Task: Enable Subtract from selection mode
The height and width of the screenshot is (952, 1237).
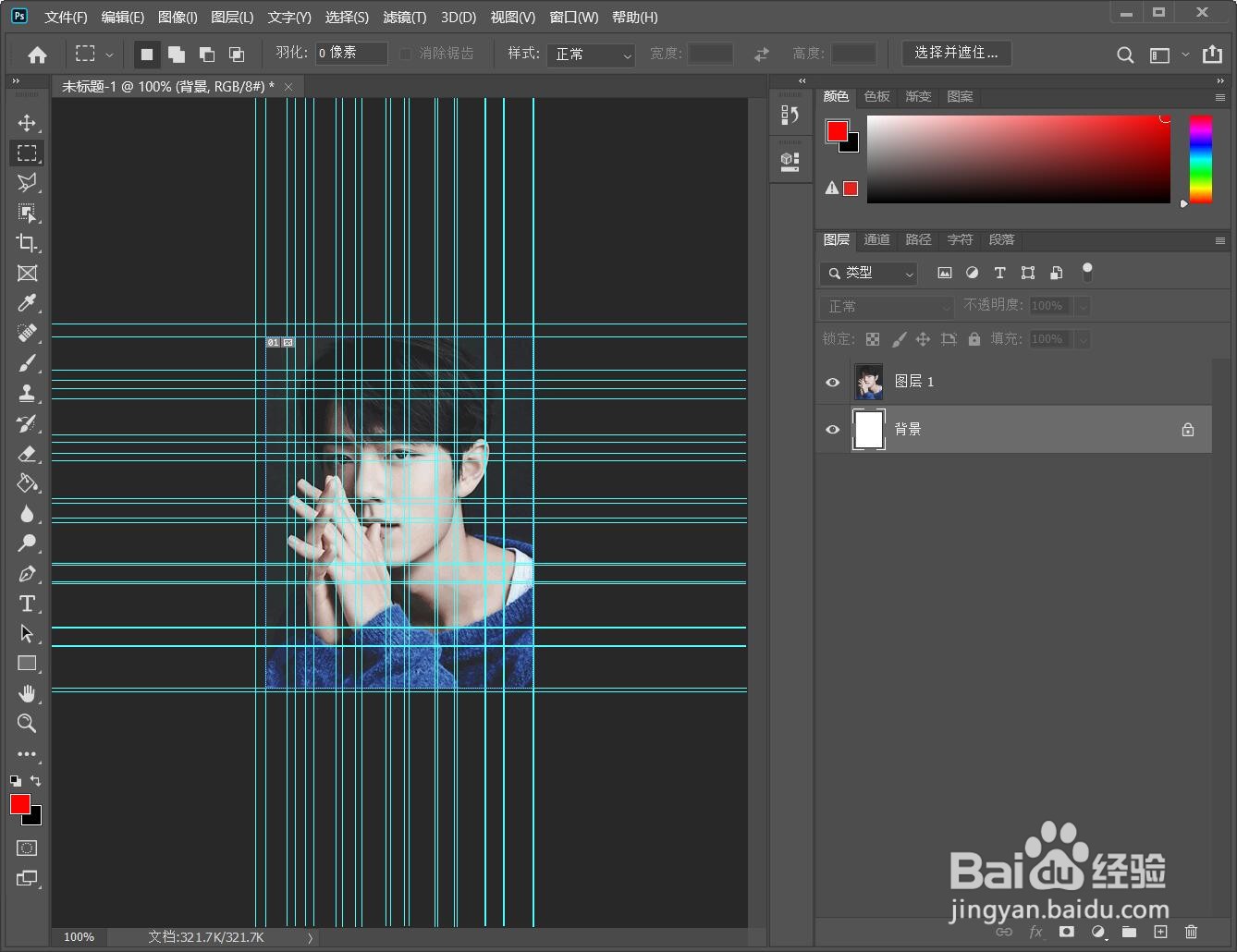Action: pyautogui.click(x=207, y=55)
